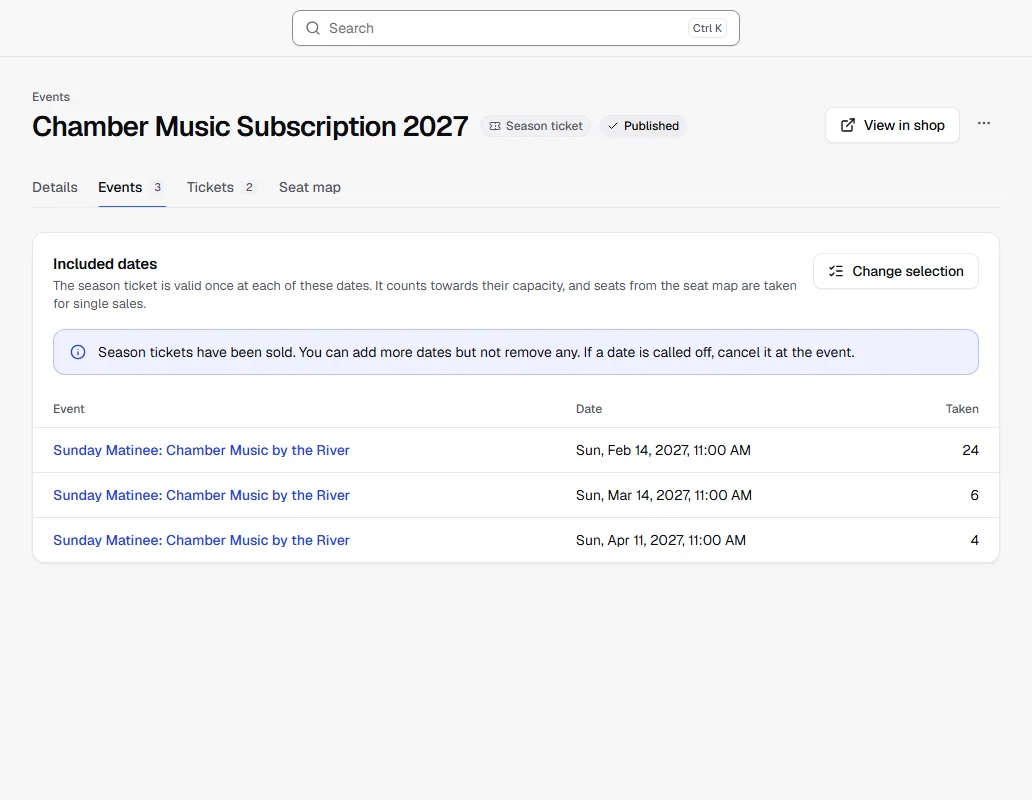The image size is (1032, 800).
Task: Click the date Sun, Mar 14, 2027, 11:00 AM
Action: pos(664,495)
